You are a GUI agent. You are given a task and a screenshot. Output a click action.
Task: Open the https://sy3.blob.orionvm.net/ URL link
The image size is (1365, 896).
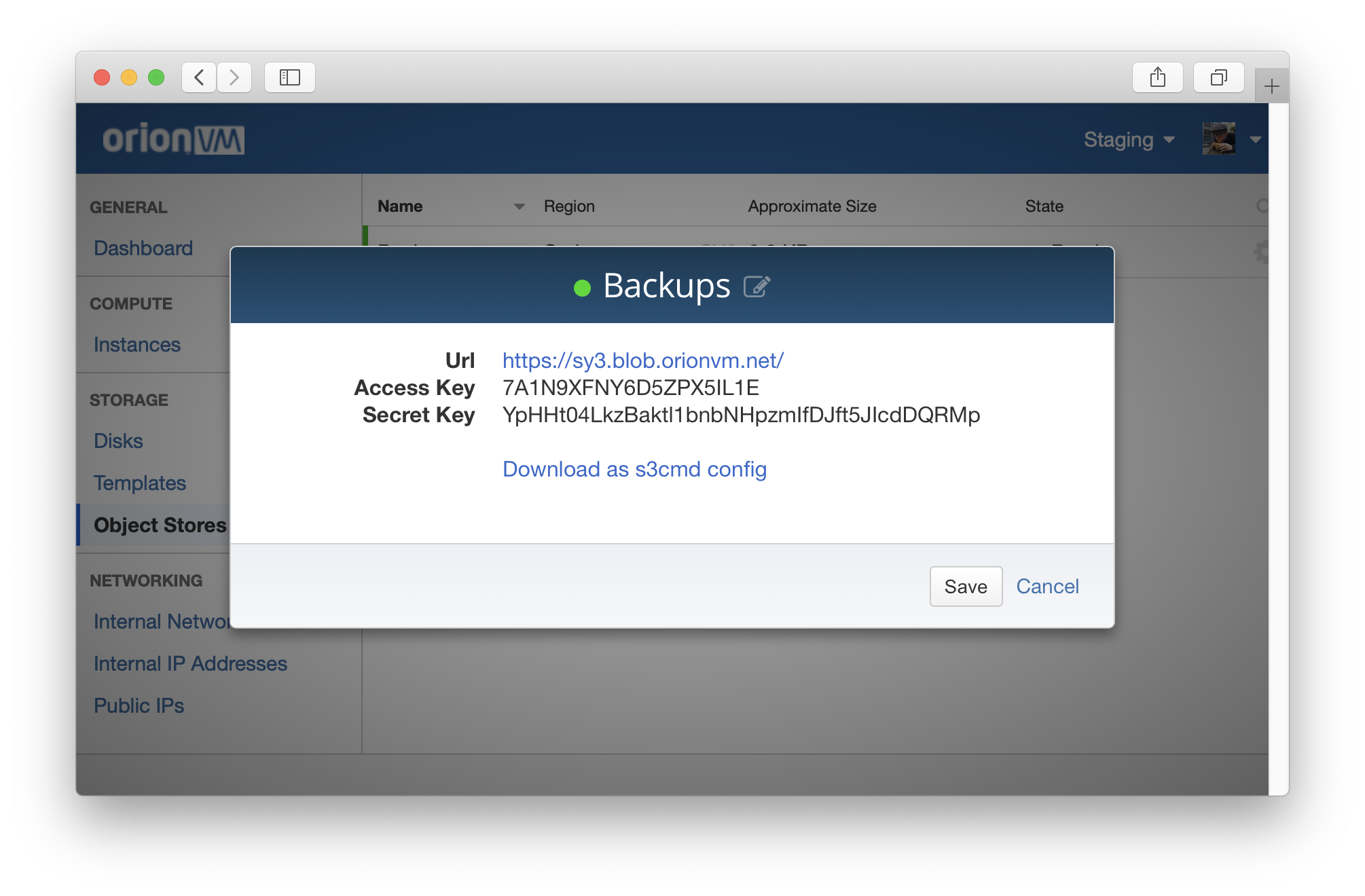coord(642,360)
